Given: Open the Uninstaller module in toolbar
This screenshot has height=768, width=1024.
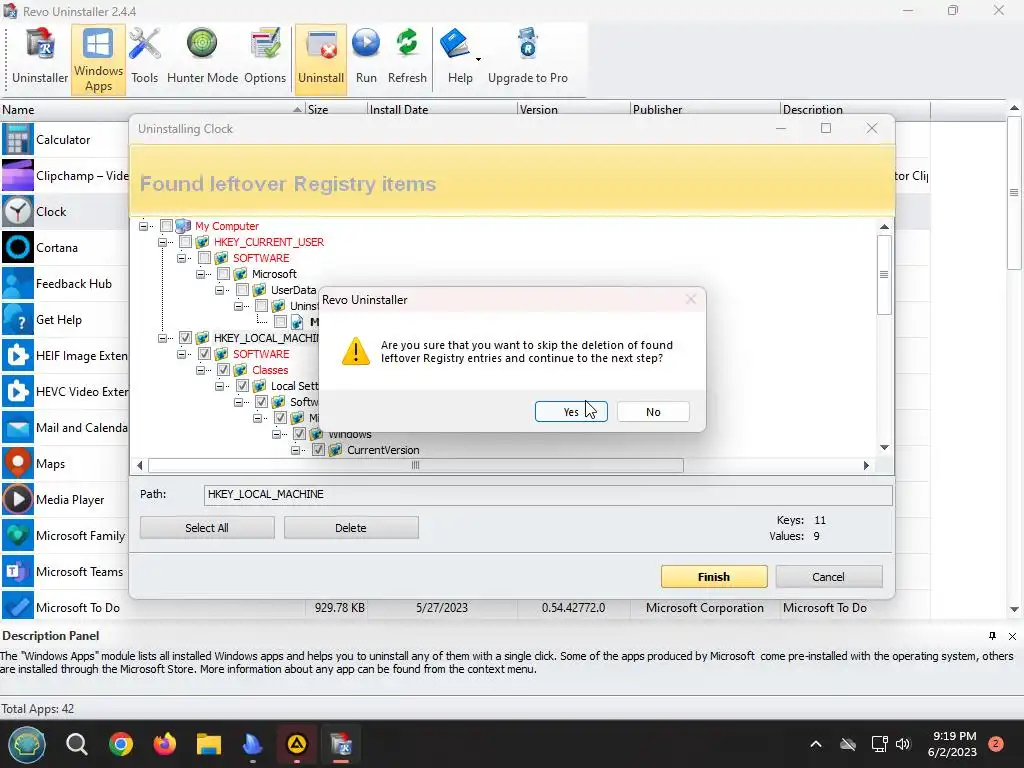Looking at the screenshot, I should 40,57.
